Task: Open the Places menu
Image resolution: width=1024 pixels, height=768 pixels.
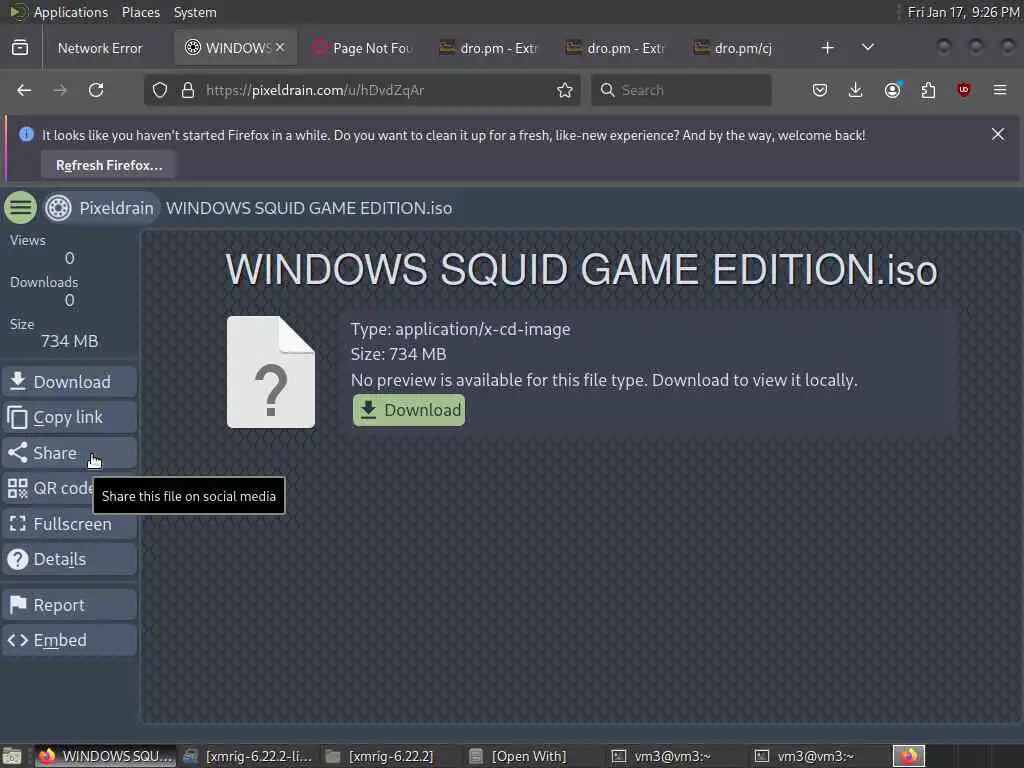Action: (140, 12)
